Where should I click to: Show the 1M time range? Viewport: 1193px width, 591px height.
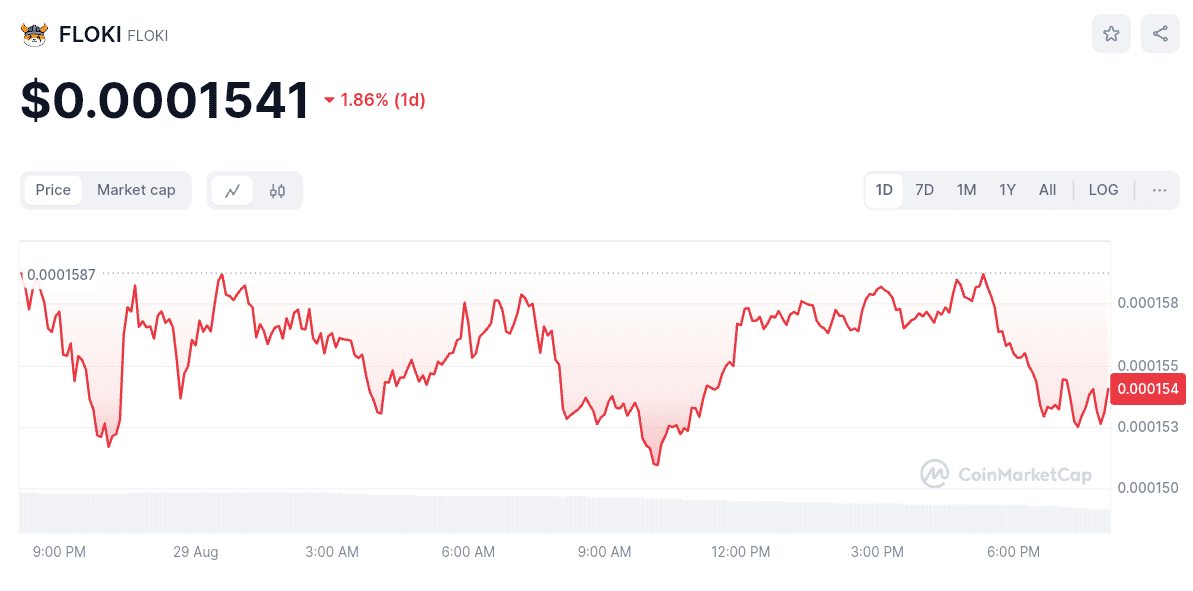966,190
